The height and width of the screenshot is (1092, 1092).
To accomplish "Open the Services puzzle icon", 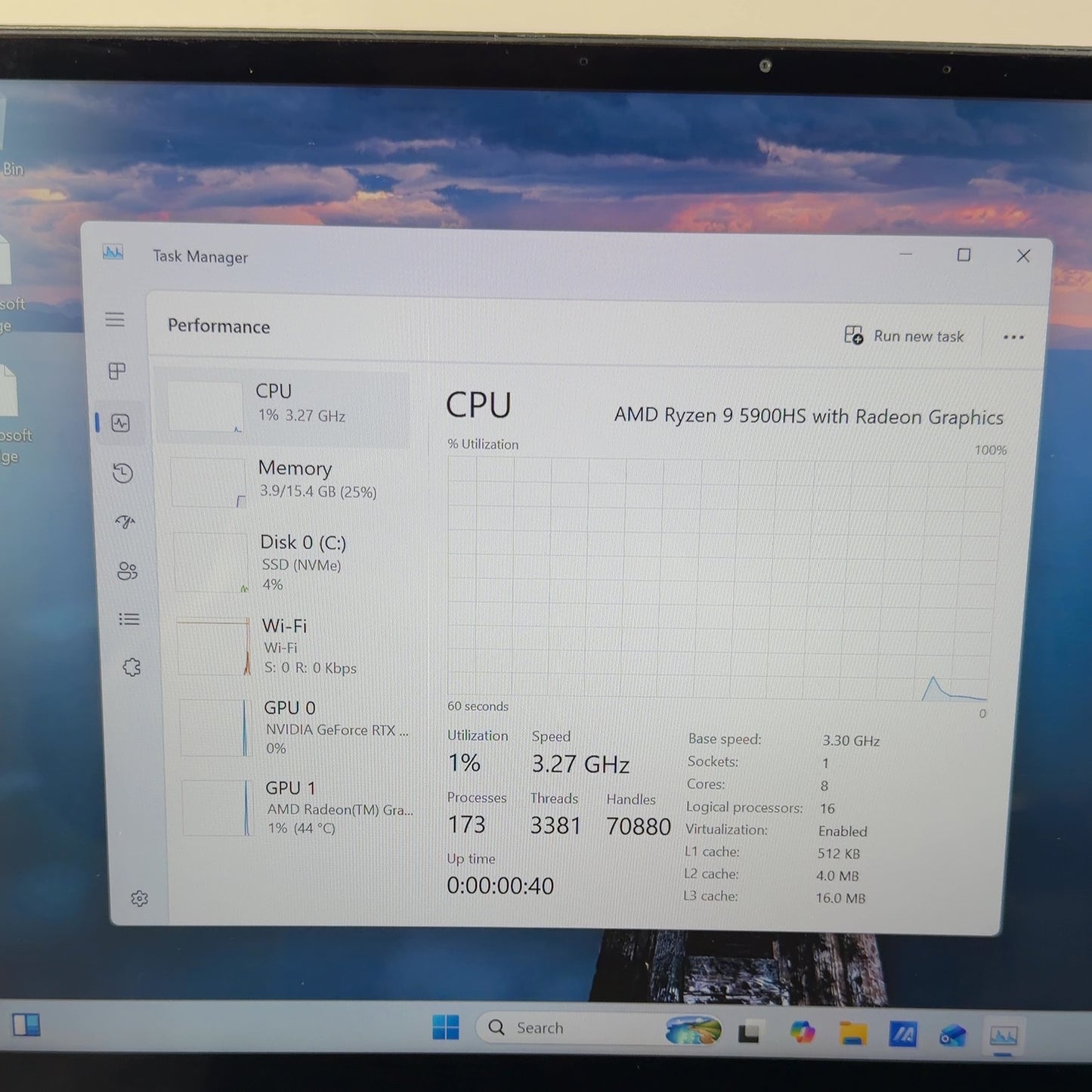I will click(132, 667).
